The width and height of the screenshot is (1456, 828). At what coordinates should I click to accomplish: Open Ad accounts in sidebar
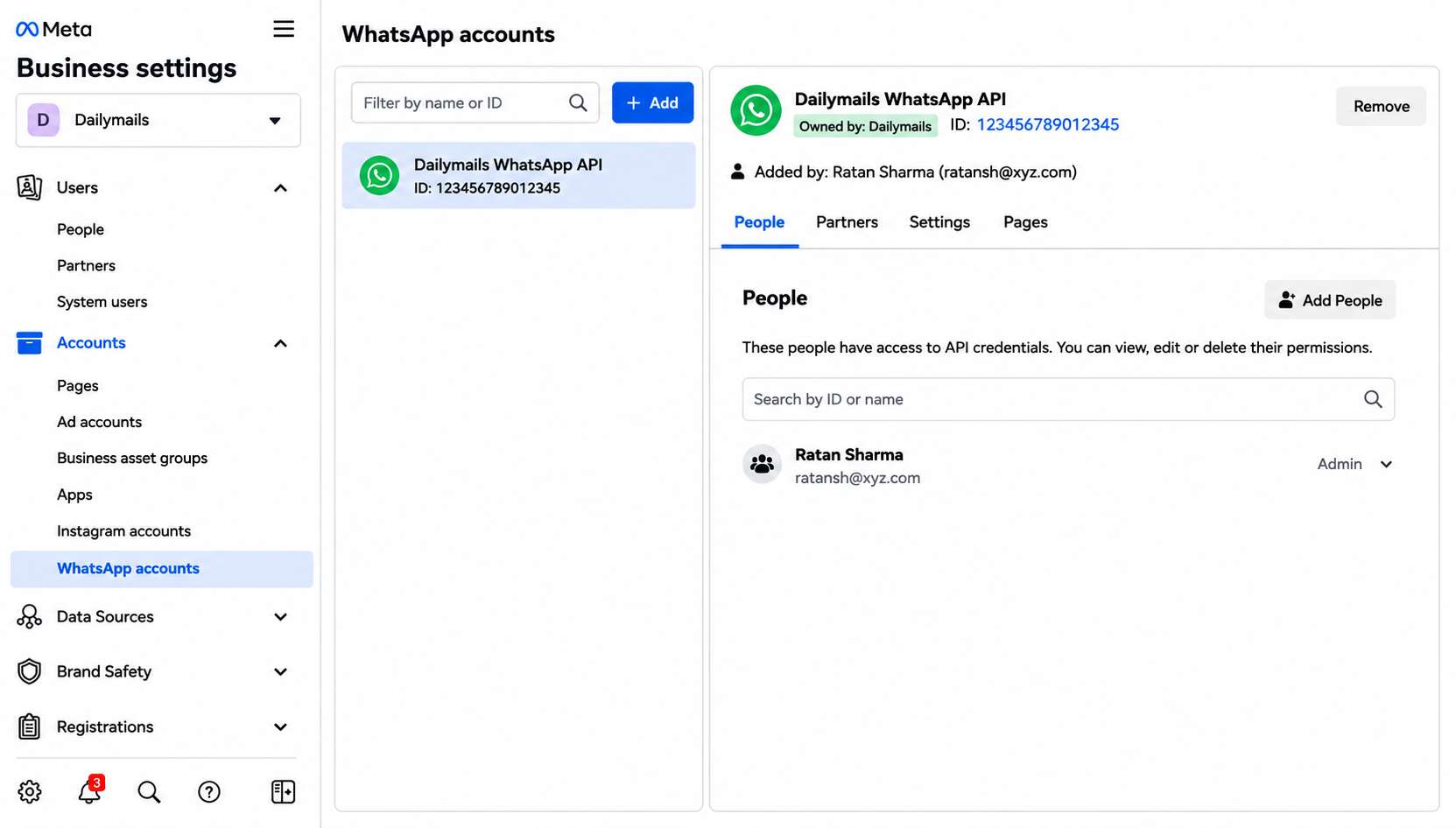click(x=99, y=422)
